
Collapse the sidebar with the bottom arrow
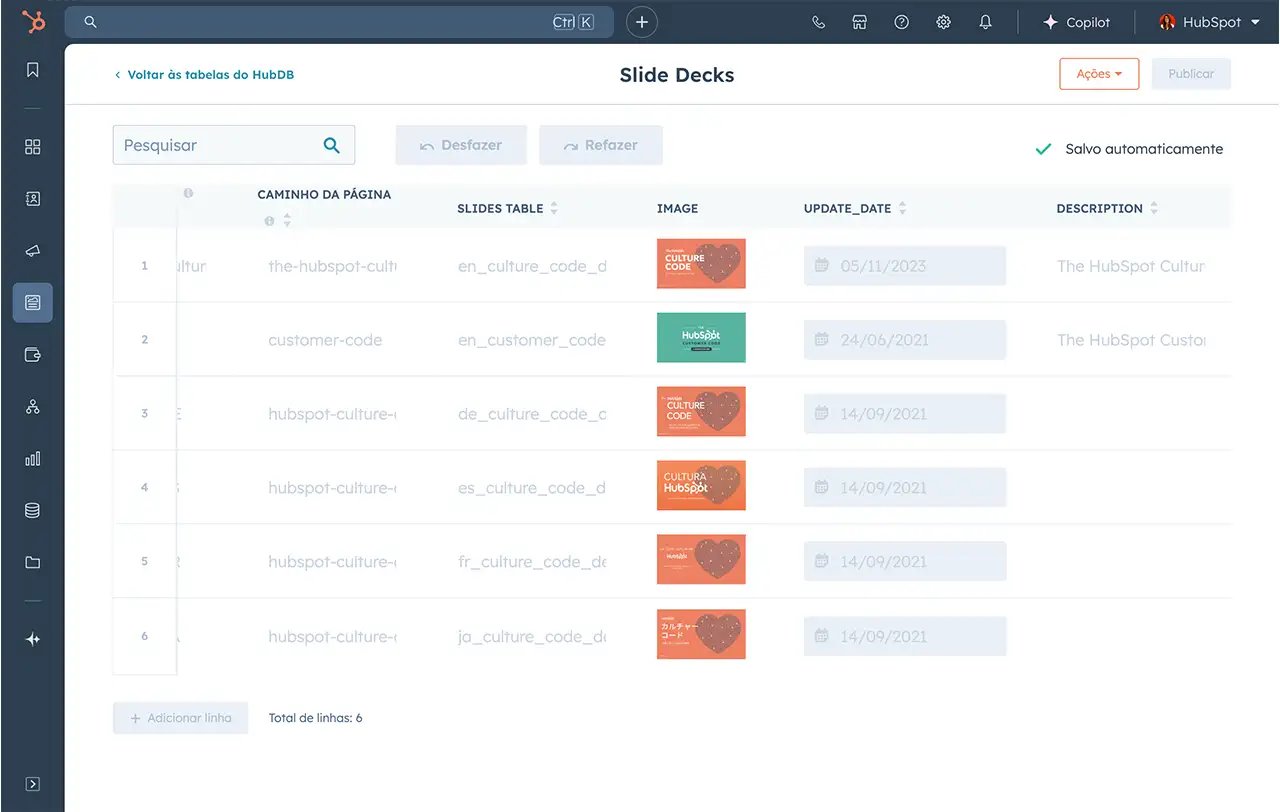click(32, 783)
